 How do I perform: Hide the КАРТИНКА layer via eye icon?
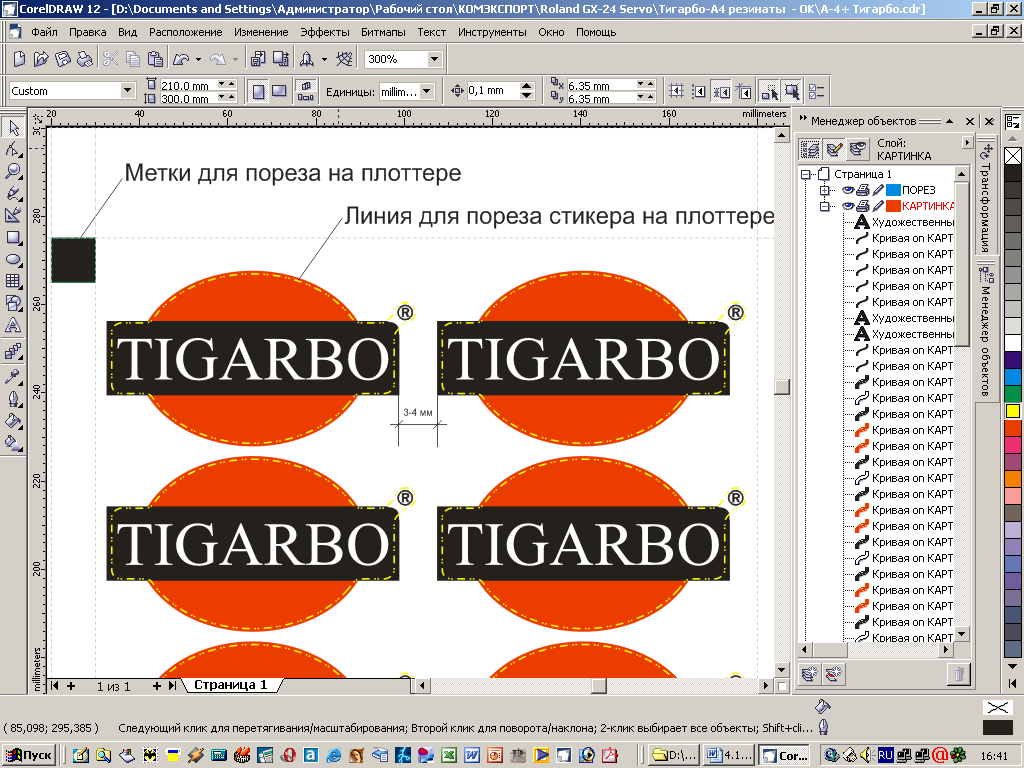tap(848, 206)
